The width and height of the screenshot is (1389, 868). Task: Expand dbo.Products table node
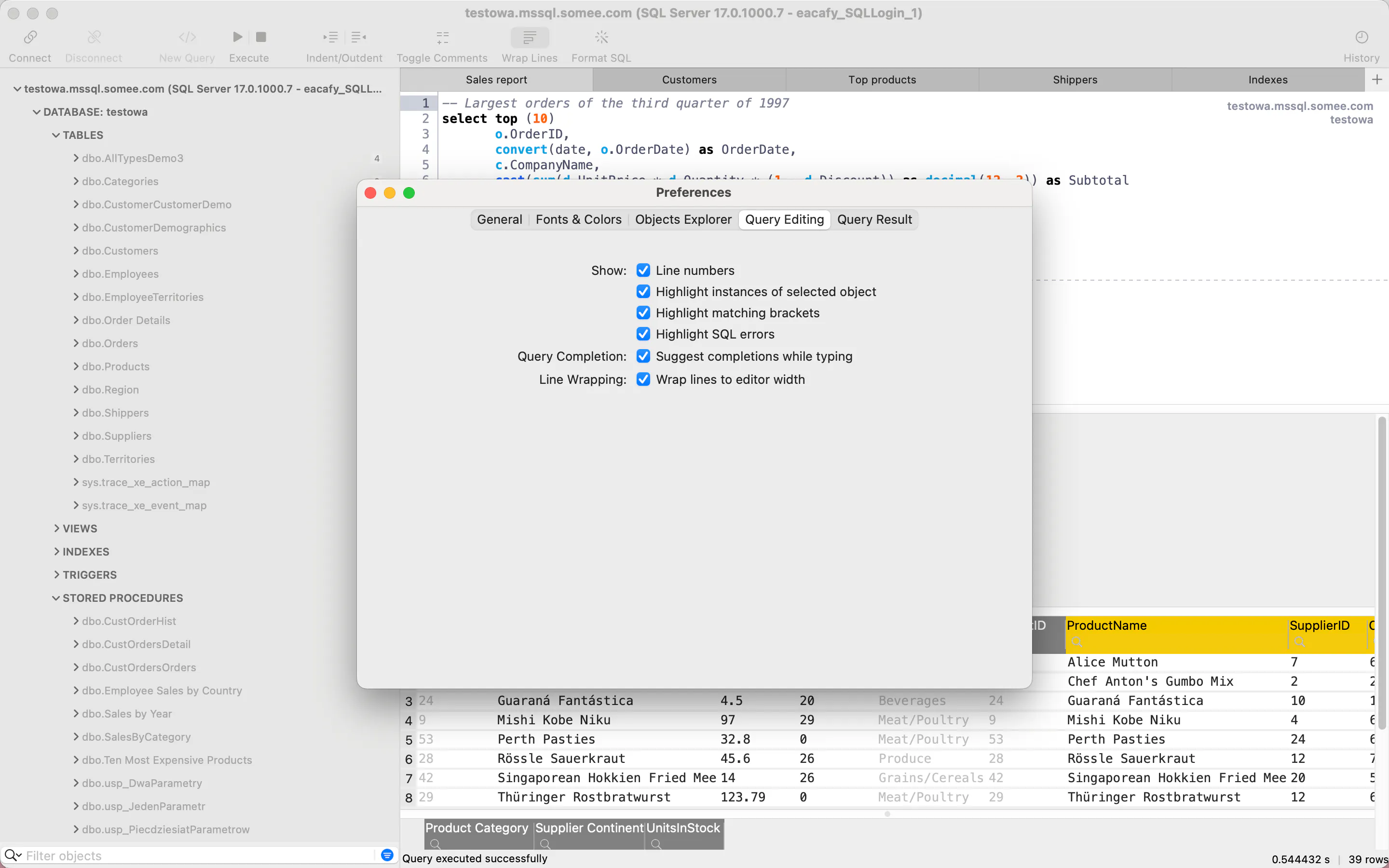76,366
